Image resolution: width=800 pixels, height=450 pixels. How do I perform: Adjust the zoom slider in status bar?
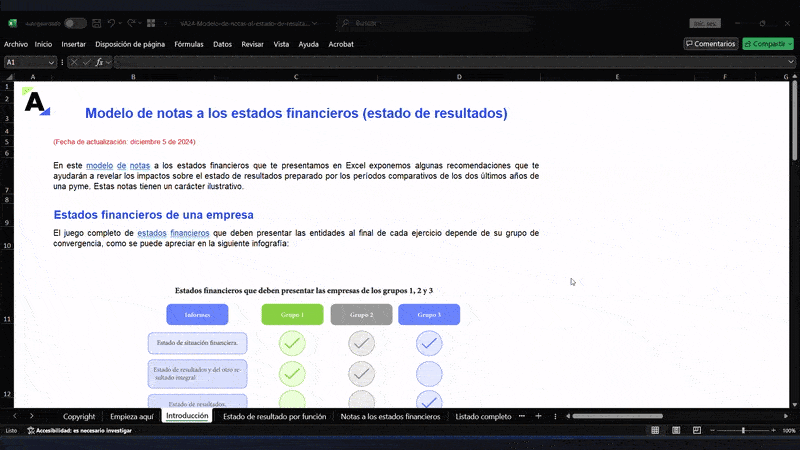[743, 430]
